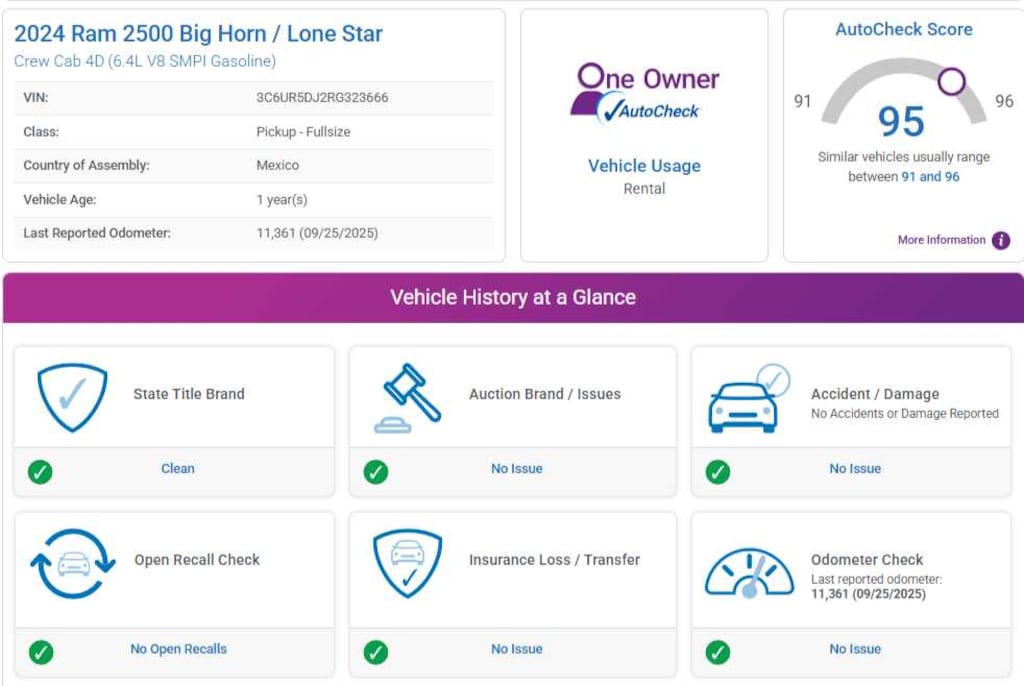Open the Clean title status link
Viewport: 1024px width, 686px height.
(x=178, y=468)
